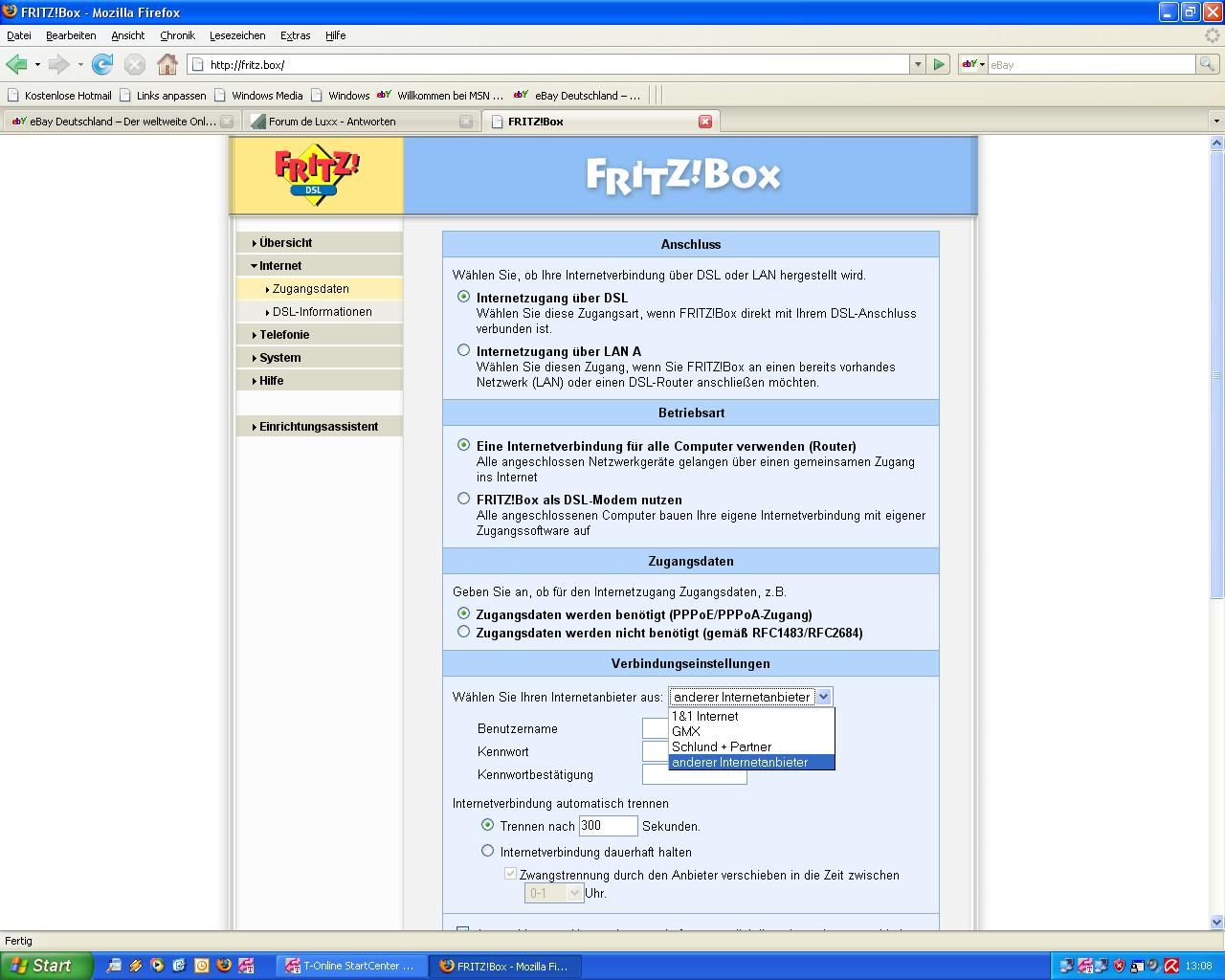Image resolution: width=1225 pixels, height=980 pixels.
Task: Open the Datei menu
Action: (19, 35)
